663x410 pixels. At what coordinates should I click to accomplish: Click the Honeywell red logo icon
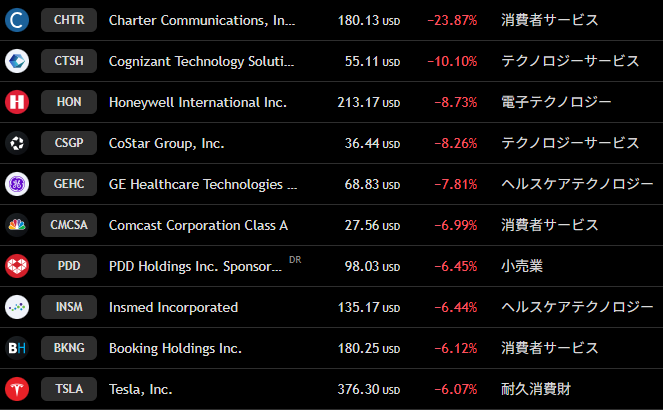click(x=17, y=101)
